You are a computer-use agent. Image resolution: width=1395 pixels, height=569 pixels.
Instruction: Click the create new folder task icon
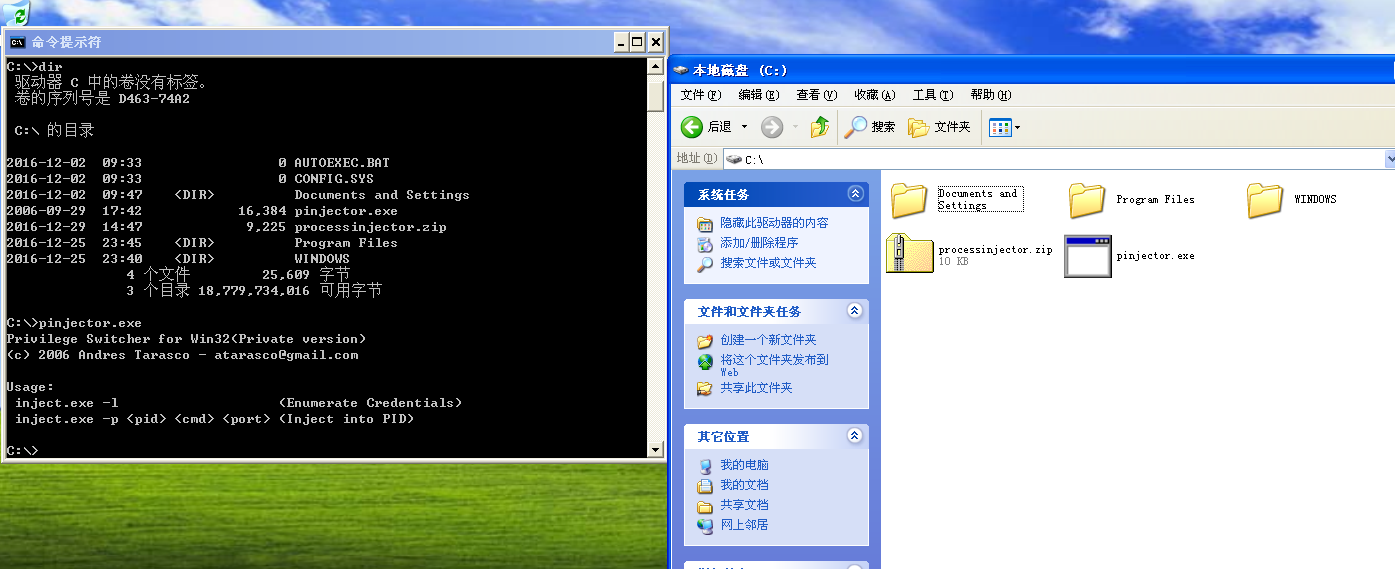(705, 340)
